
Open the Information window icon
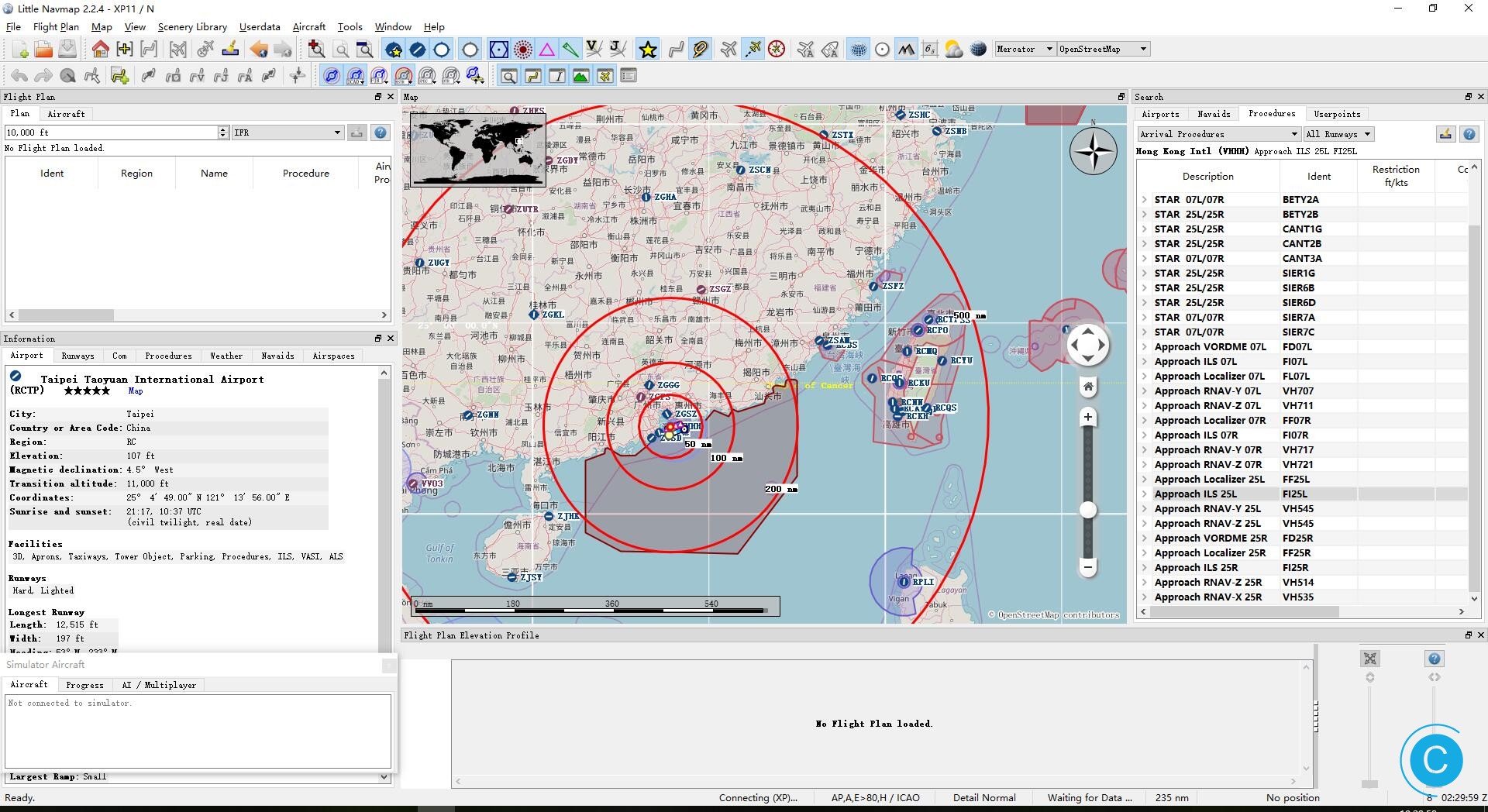[x=557, y=76]
